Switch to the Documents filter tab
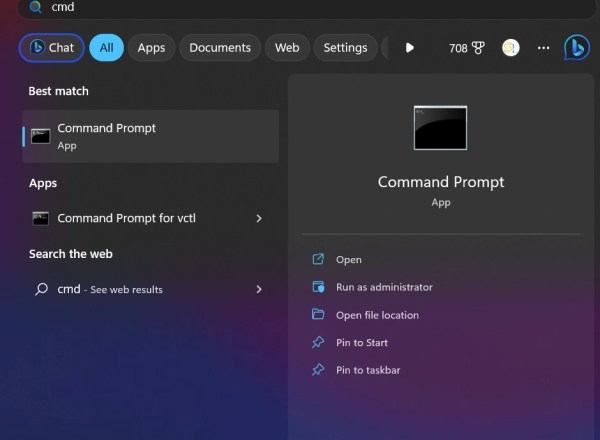Viewport: 600px width, 440px height. [220, 48]
